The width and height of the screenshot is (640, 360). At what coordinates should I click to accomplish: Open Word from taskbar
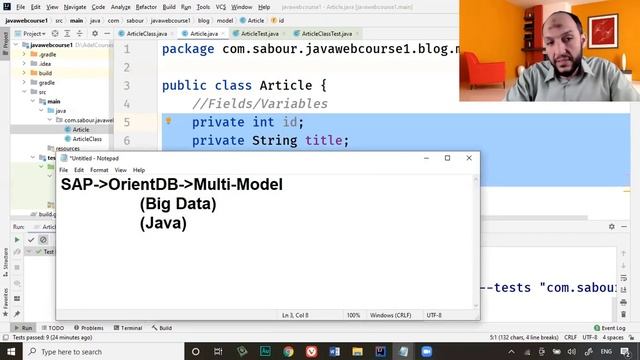(x=334, y=351)
